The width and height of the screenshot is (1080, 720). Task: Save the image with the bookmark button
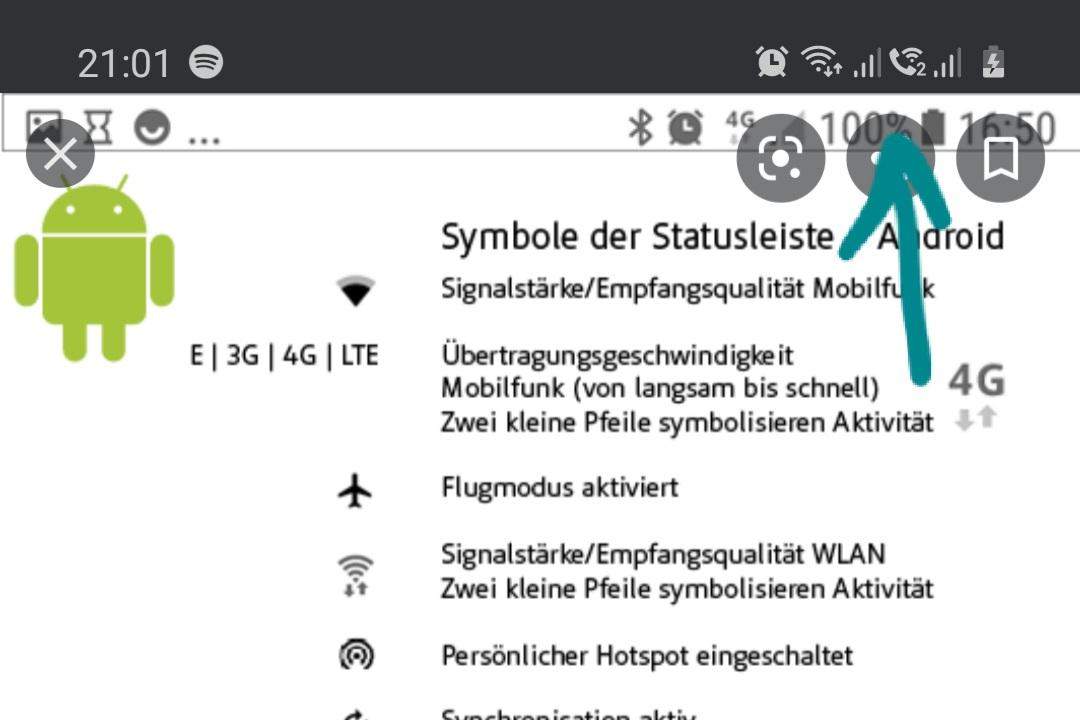(x=1000, y=158)
